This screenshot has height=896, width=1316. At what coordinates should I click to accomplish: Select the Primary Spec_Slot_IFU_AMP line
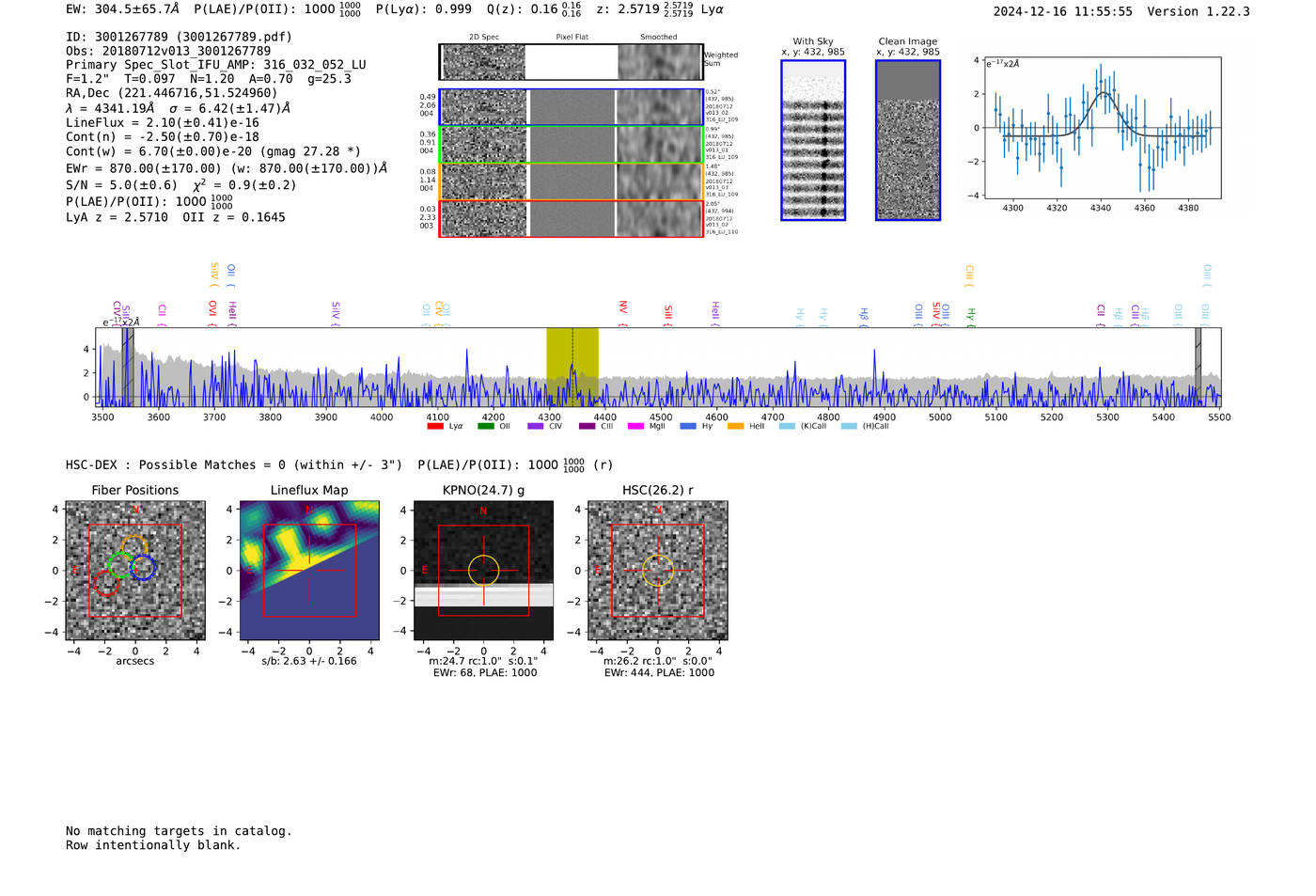tap(216, 65)
